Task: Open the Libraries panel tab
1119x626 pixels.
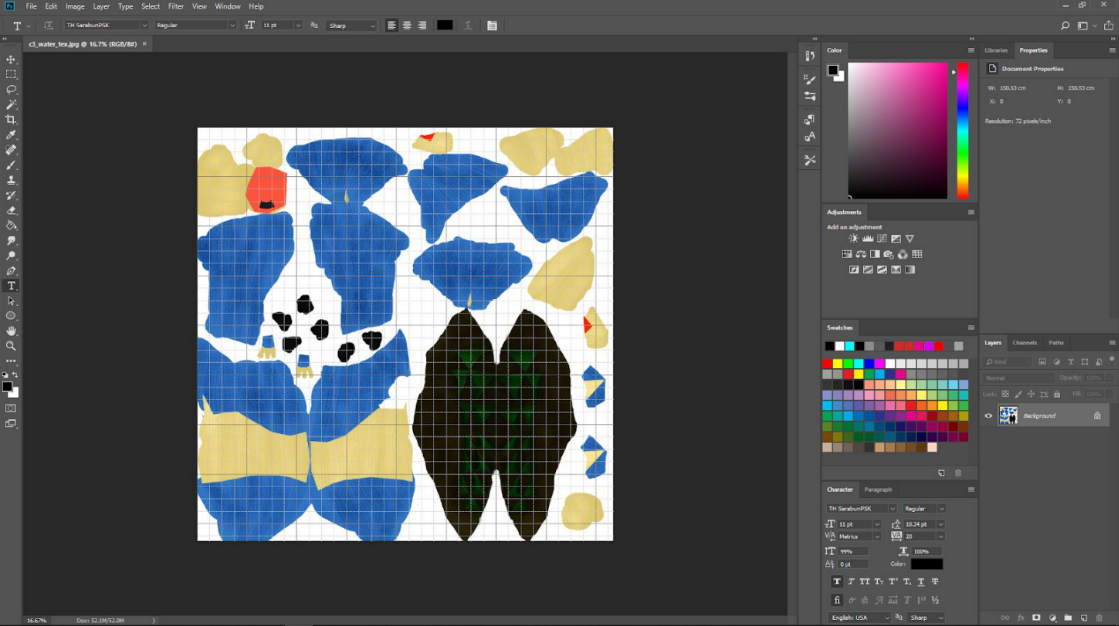Action: (996, 50)
